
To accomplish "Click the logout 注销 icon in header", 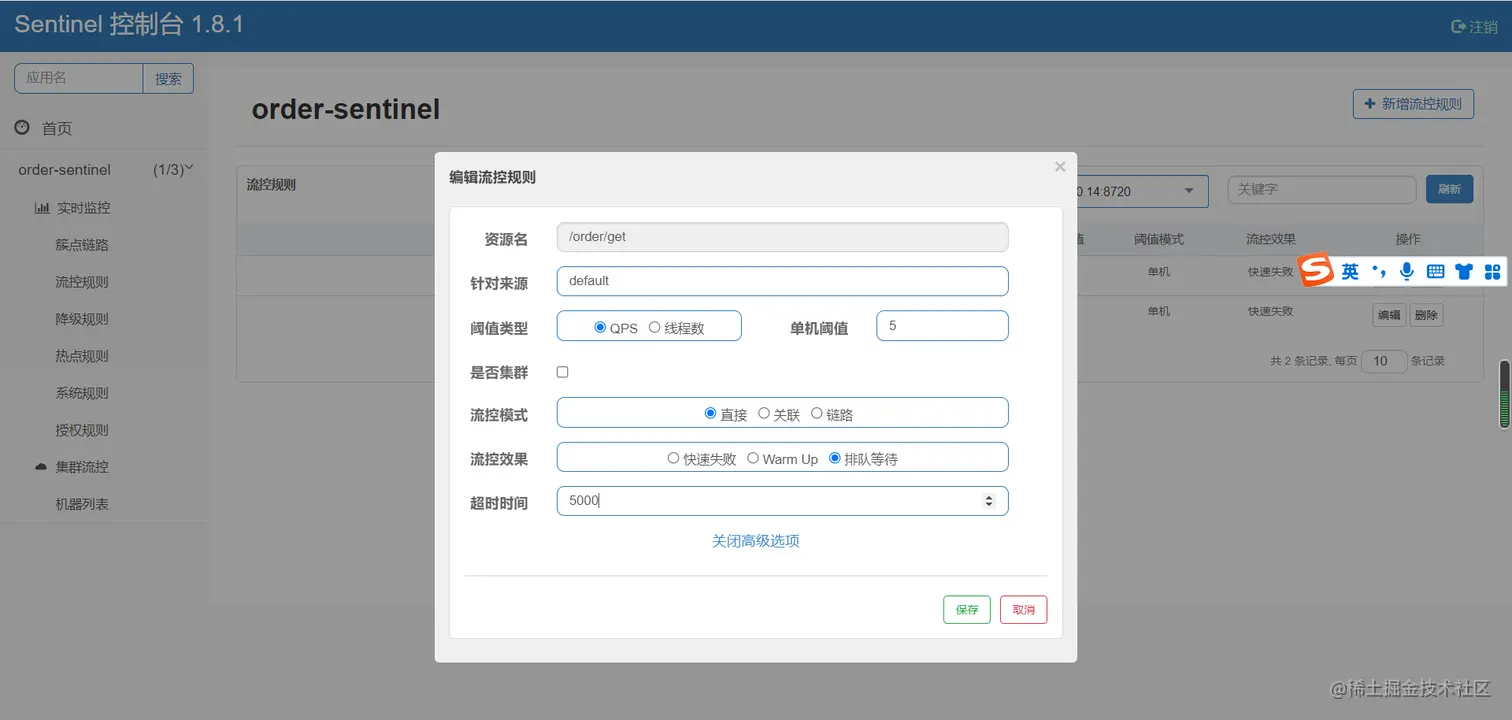I will click(1458, 27).
